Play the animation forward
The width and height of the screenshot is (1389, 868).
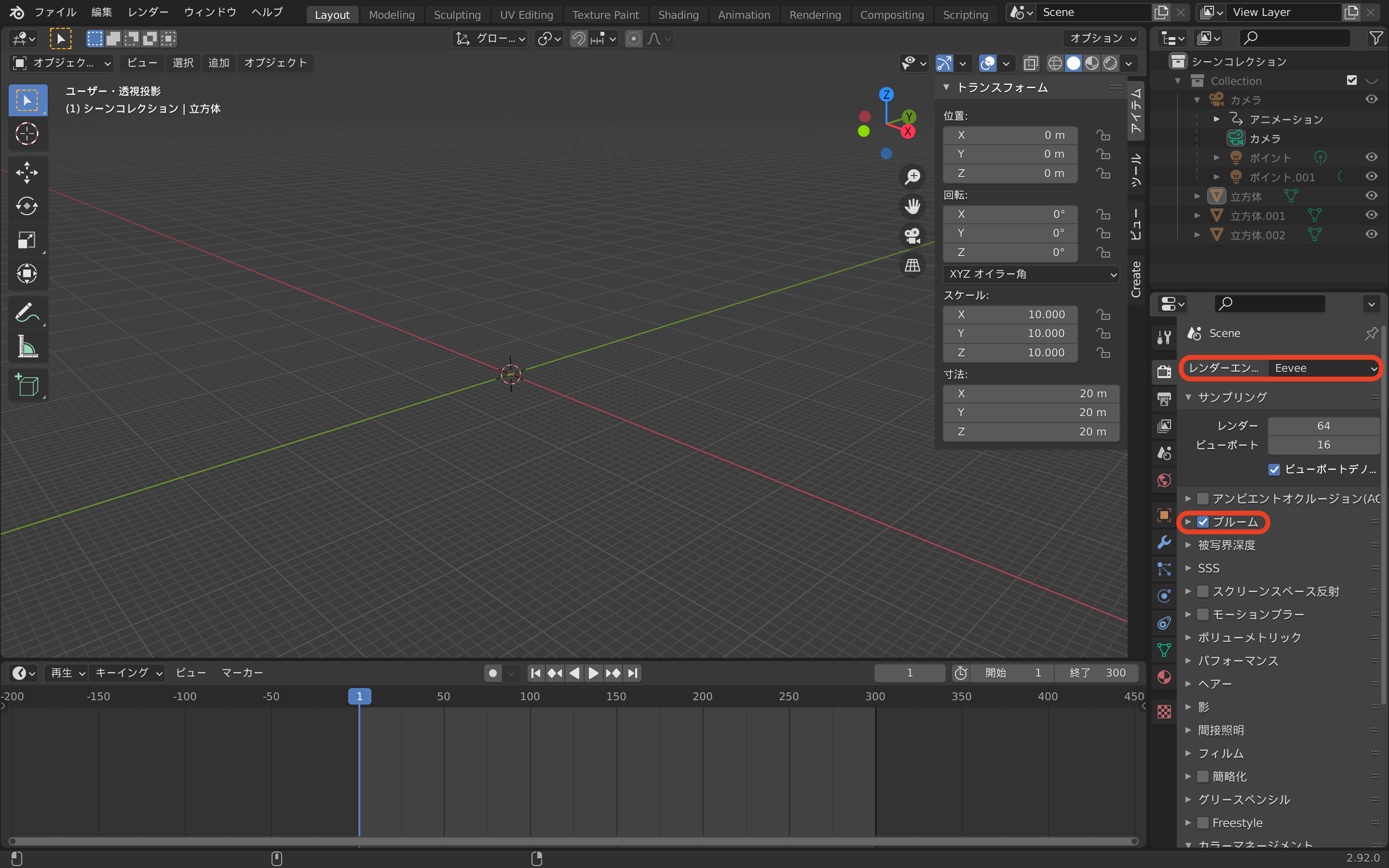click(x=594, y=673)
